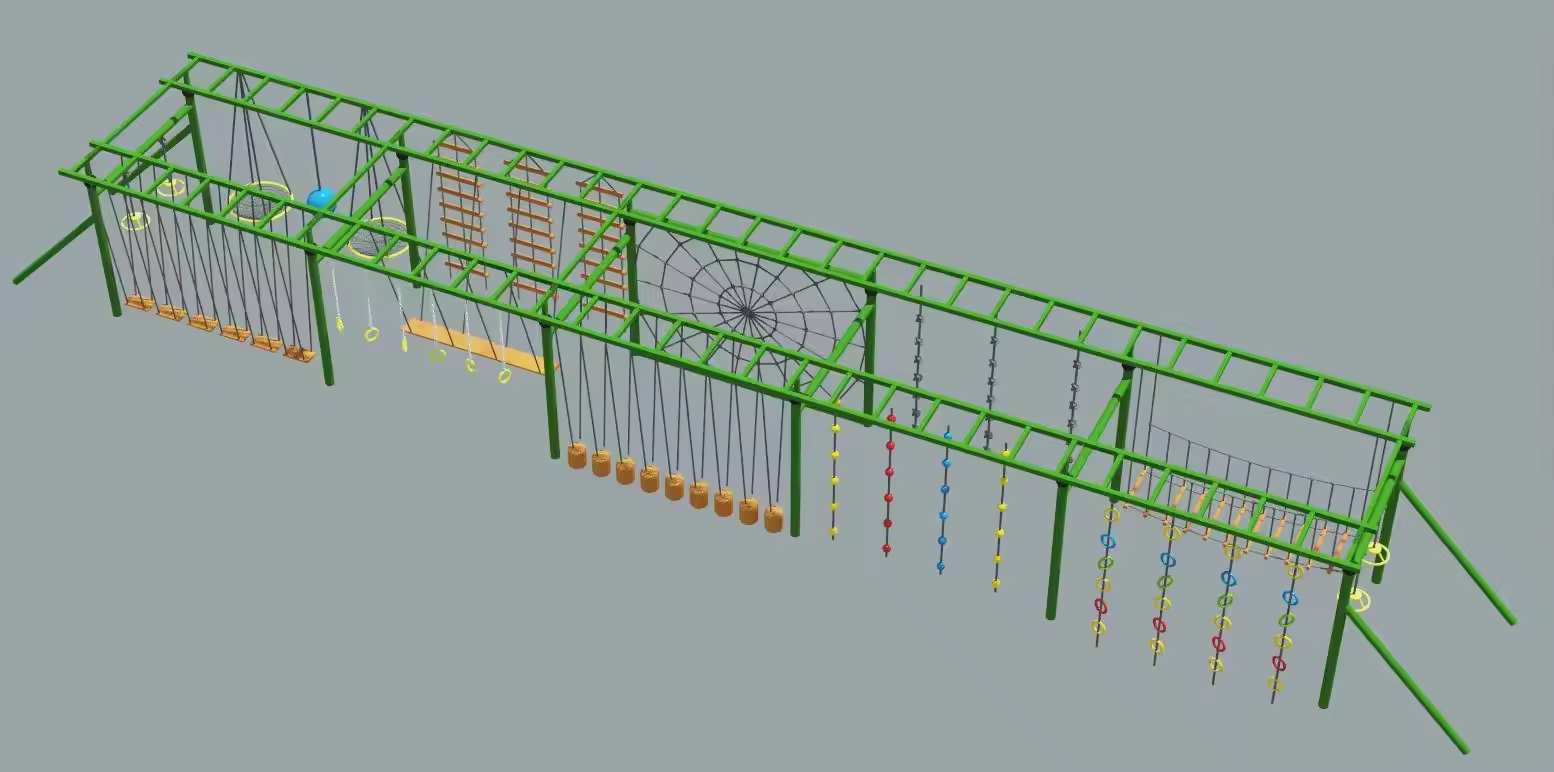This screenshot has height=772, width=1554.
Task: Select the spider web climbing net center
Action: click(748, 310)
